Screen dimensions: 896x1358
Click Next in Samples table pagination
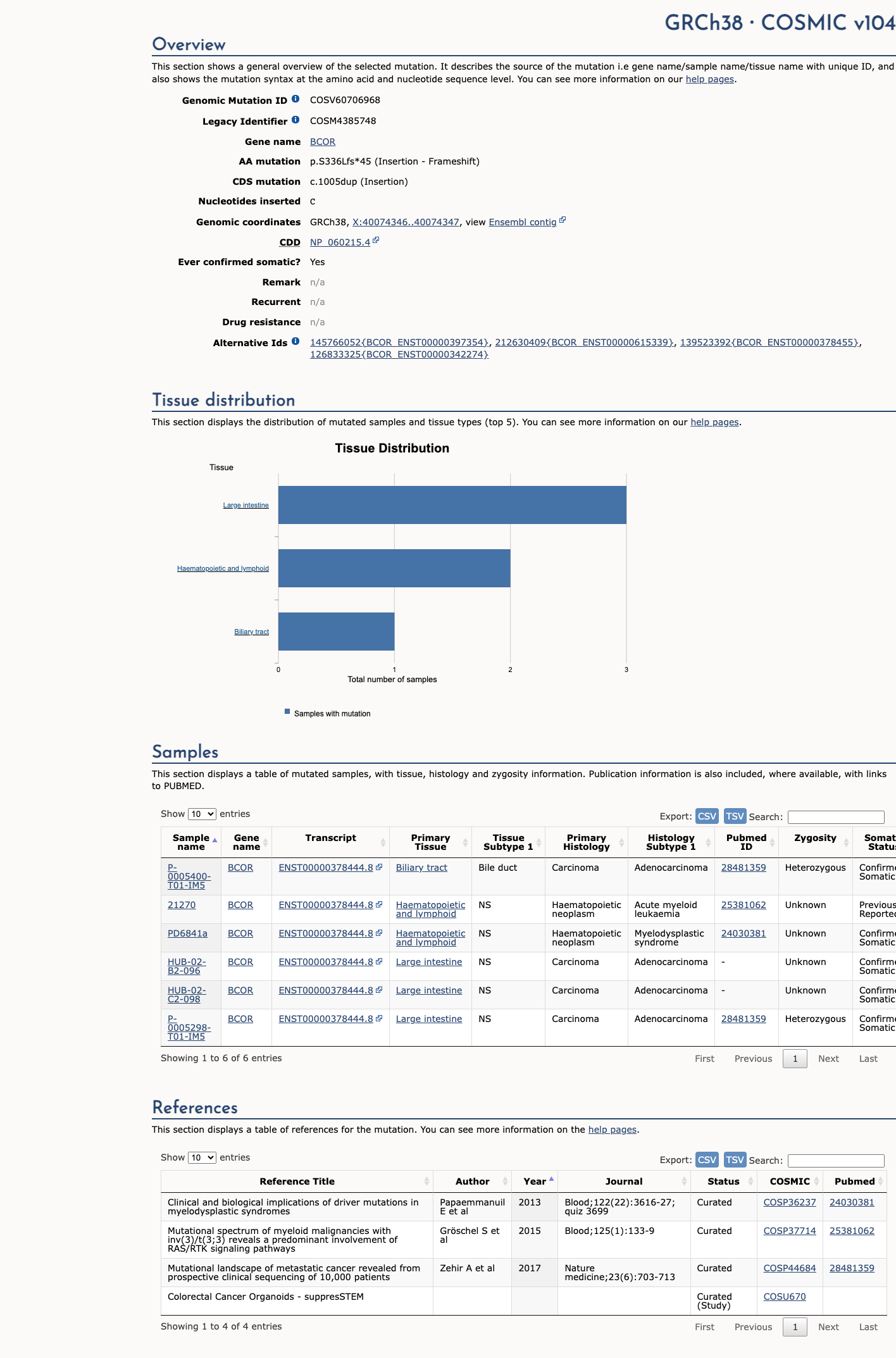point(828,1059)
